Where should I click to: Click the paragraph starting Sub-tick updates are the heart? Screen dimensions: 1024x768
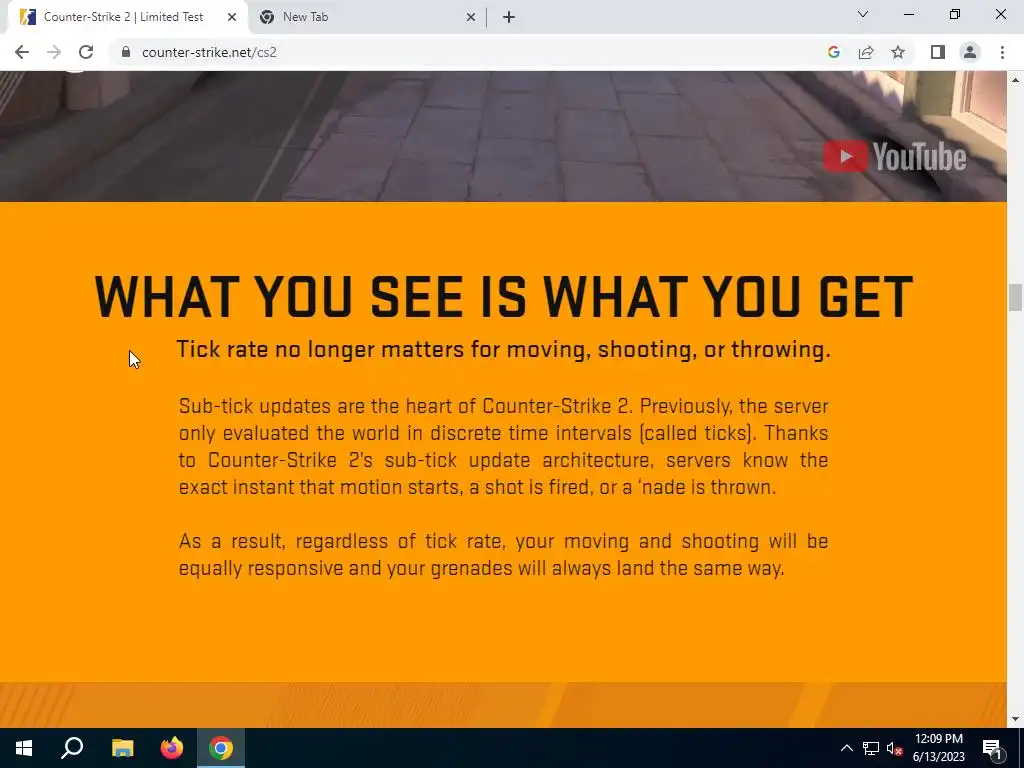[x=504, y=447]
